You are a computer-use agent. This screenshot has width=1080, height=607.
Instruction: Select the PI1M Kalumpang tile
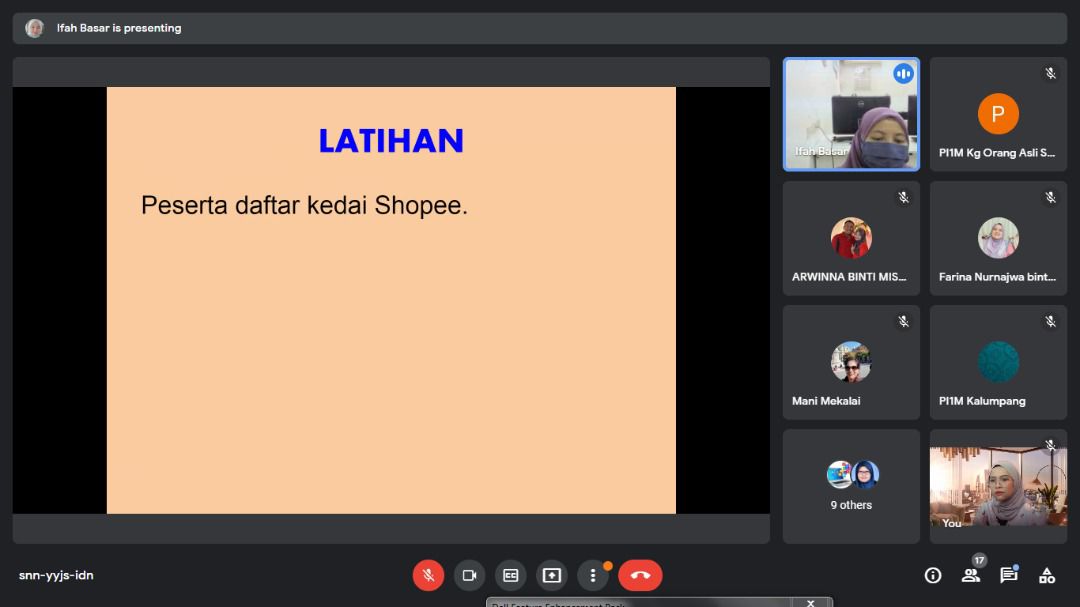pos(998,362)
